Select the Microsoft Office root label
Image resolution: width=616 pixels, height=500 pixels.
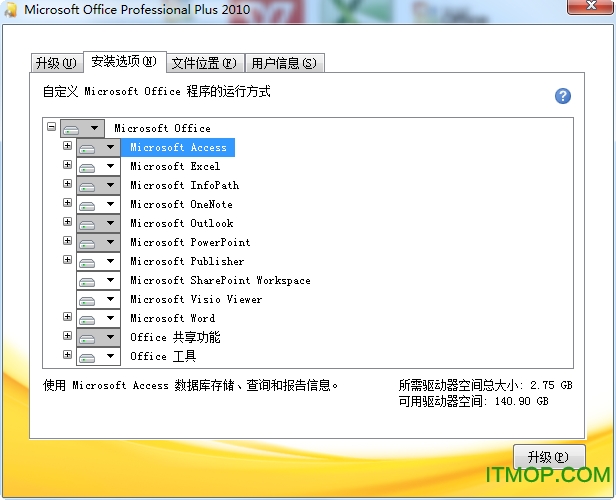[x=162, y=128]
